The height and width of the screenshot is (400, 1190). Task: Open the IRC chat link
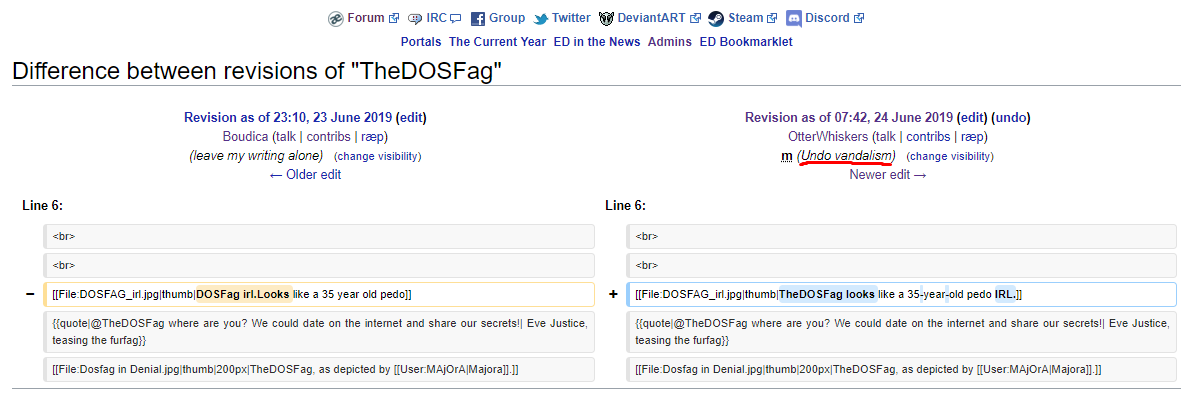(436, 18)
